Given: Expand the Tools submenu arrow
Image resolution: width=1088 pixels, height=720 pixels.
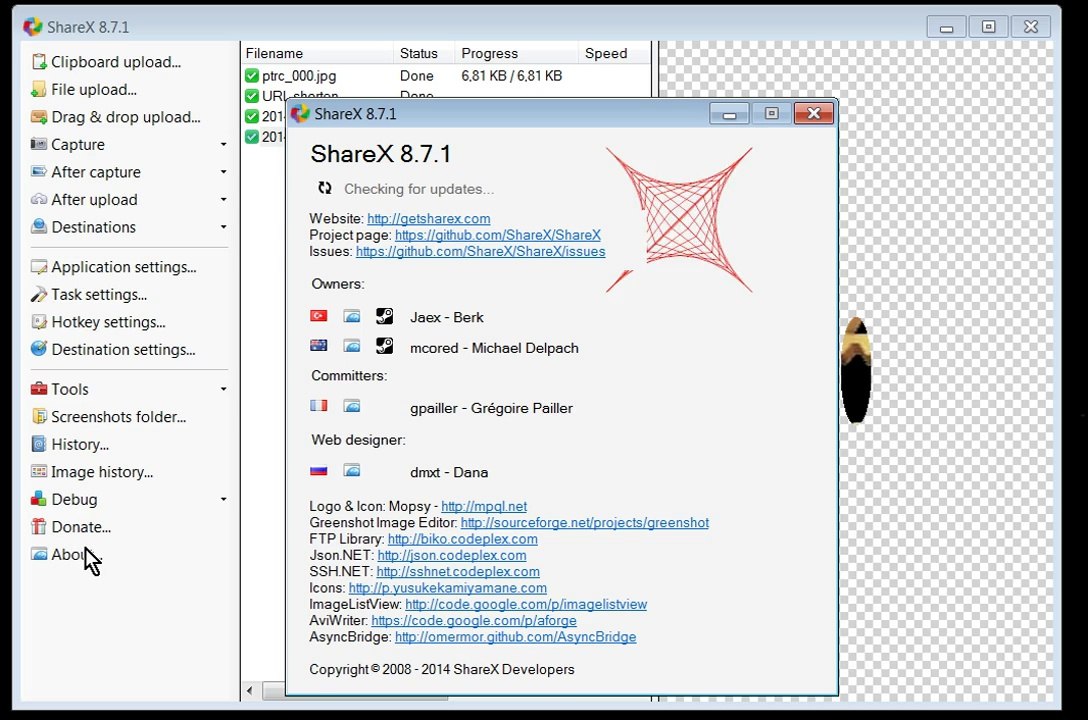Looking at the screenshot, I should pos(223,389).
